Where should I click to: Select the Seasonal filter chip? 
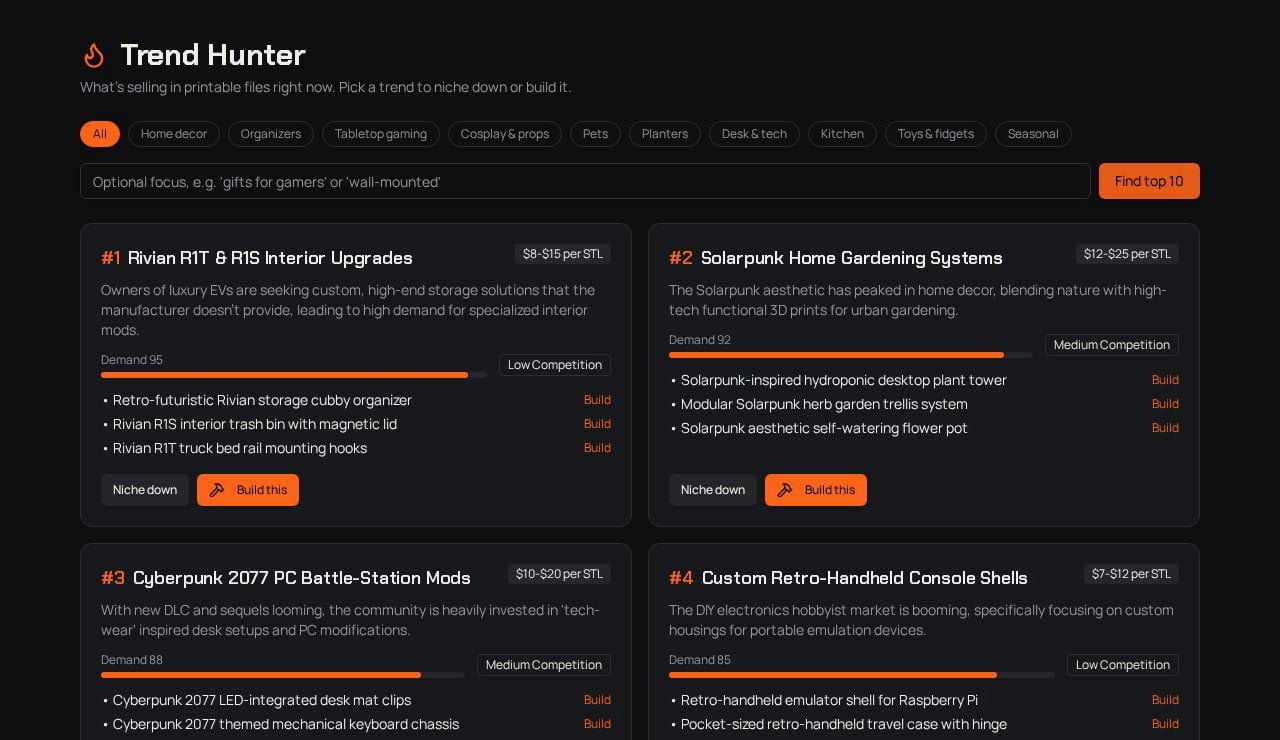pos(1033,134)
